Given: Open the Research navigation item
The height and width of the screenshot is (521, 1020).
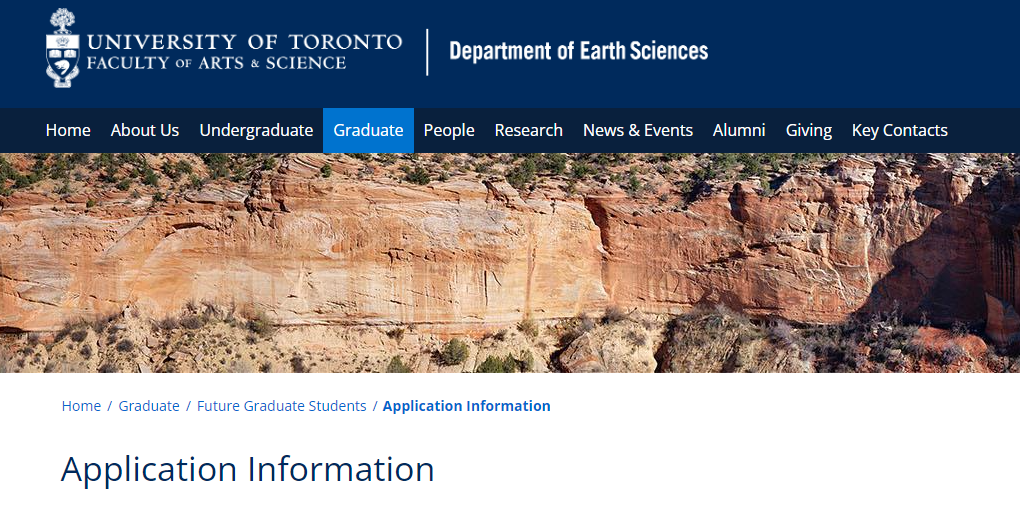Looking at the screenshot, I should point(528,130).
